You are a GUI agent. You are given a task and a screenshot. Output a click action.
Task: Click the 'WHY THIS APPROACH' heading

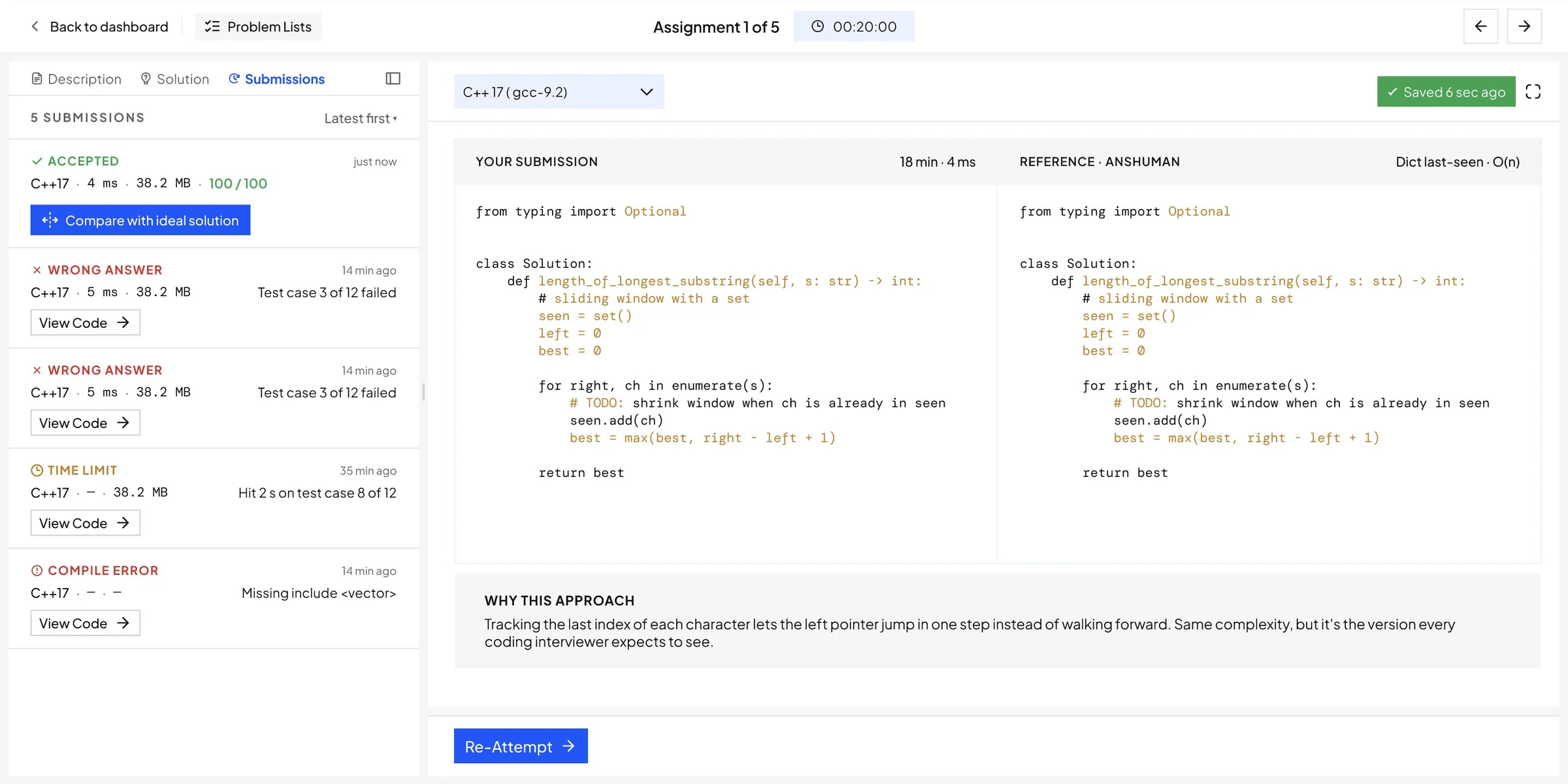point(559,600)
